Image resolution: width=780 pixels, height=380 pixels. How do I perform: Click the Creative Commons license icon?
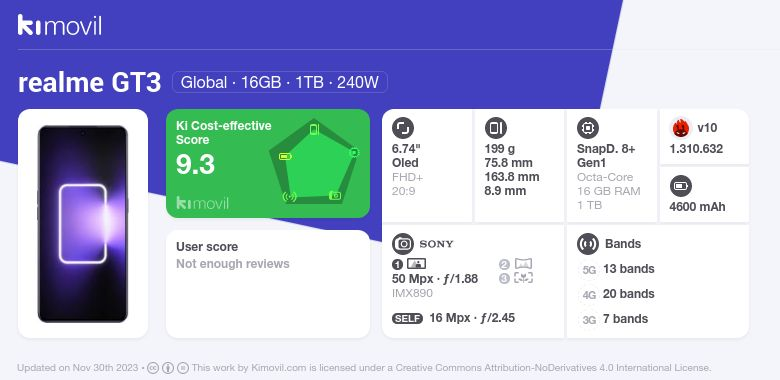point(153,368)
